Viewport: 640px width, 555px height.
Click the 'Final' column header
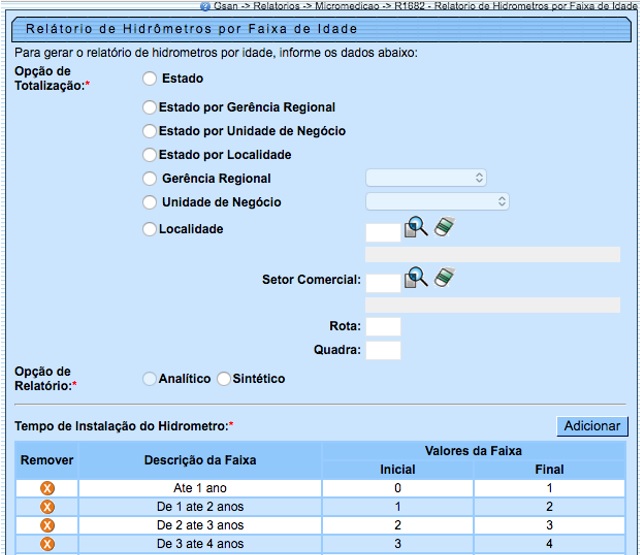[549, 470]
